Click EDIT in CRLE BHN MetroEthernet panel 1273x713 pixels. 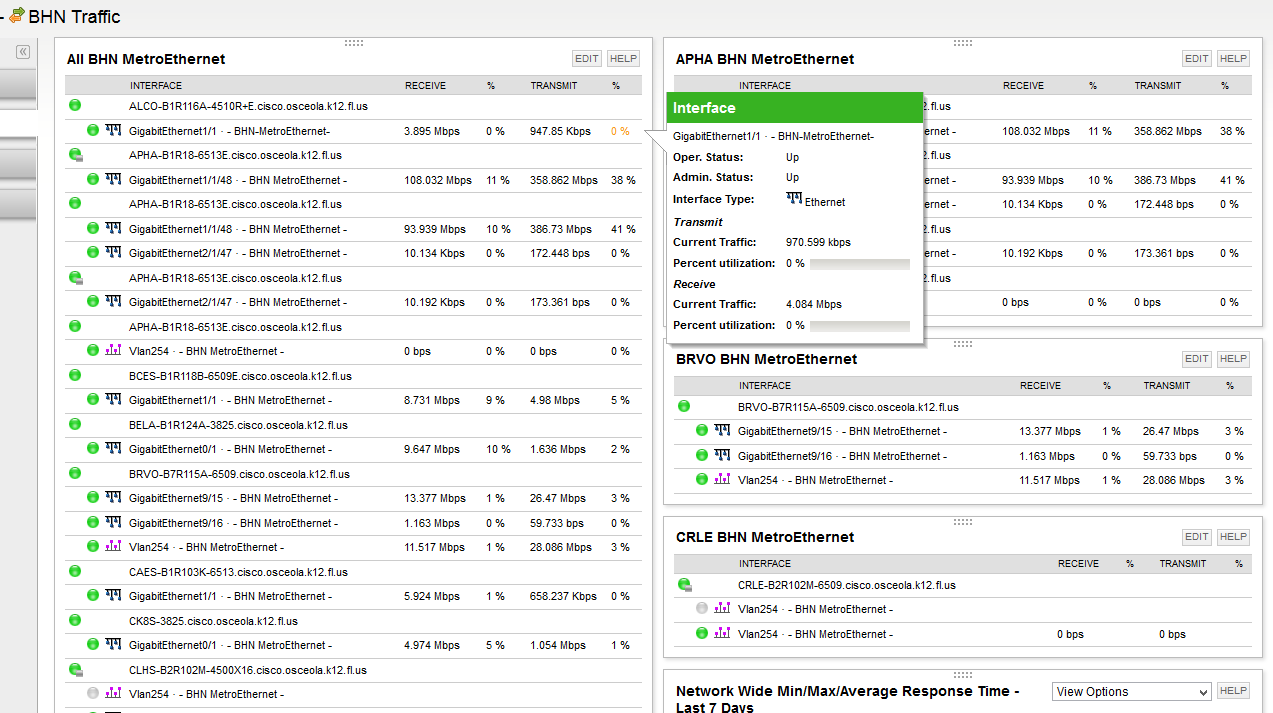tap(1197, 537)
